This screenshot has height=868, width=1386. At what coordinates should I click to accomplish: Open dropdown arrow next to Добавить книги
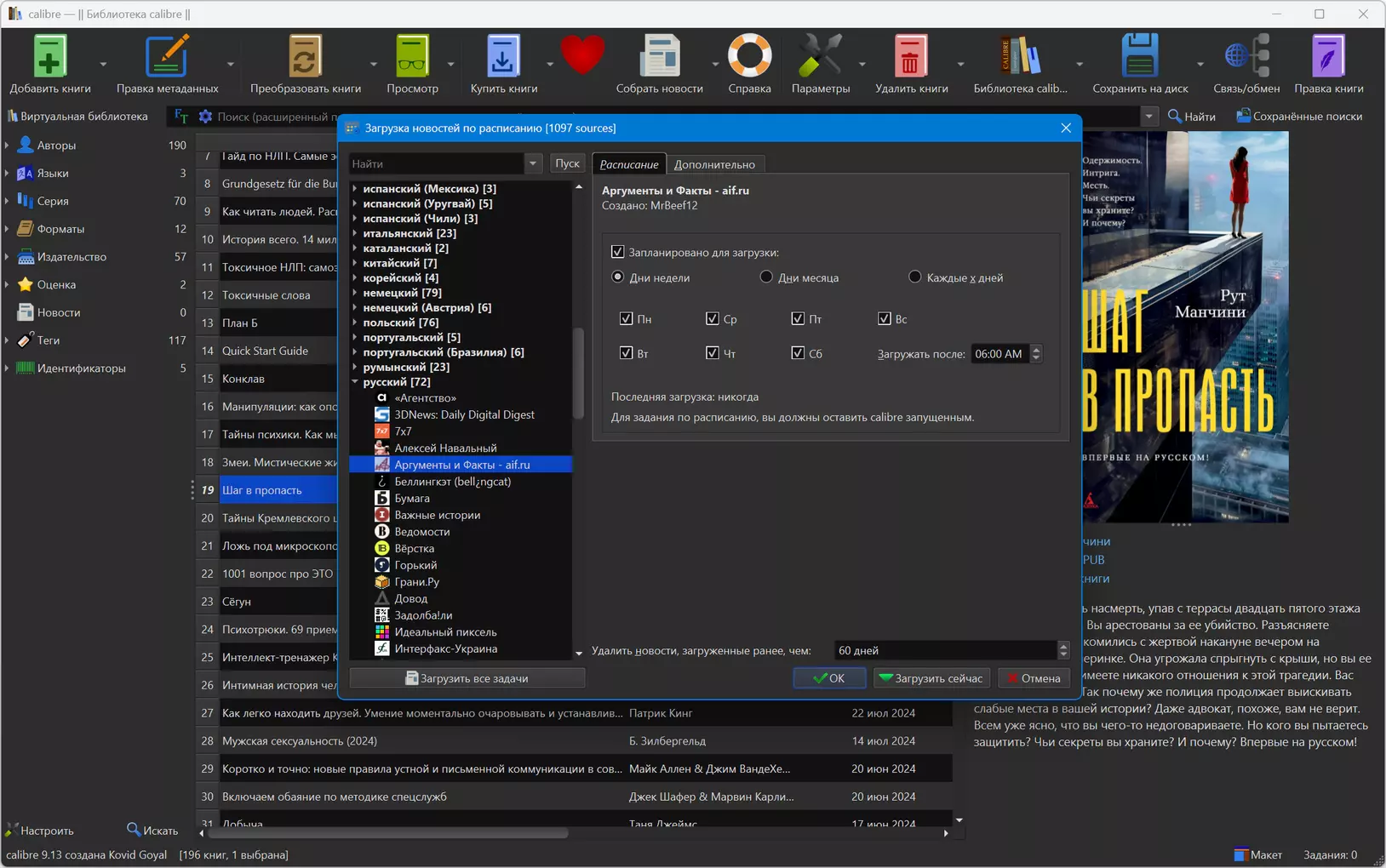(103, 65)
